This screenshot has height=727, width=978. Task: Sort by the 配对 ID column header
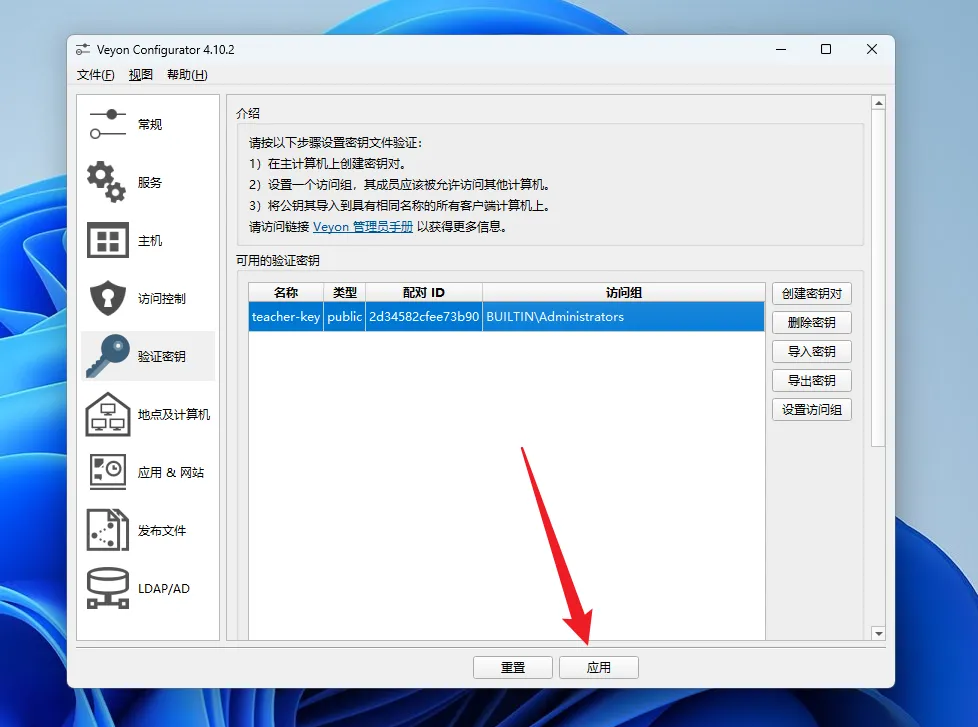tap(424, 292)
